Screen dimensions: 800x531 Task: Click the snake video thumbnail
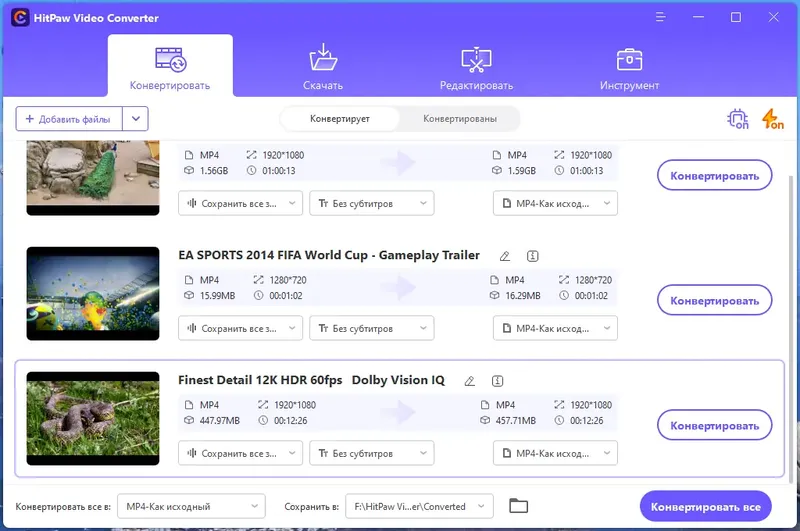pos(93,418)
